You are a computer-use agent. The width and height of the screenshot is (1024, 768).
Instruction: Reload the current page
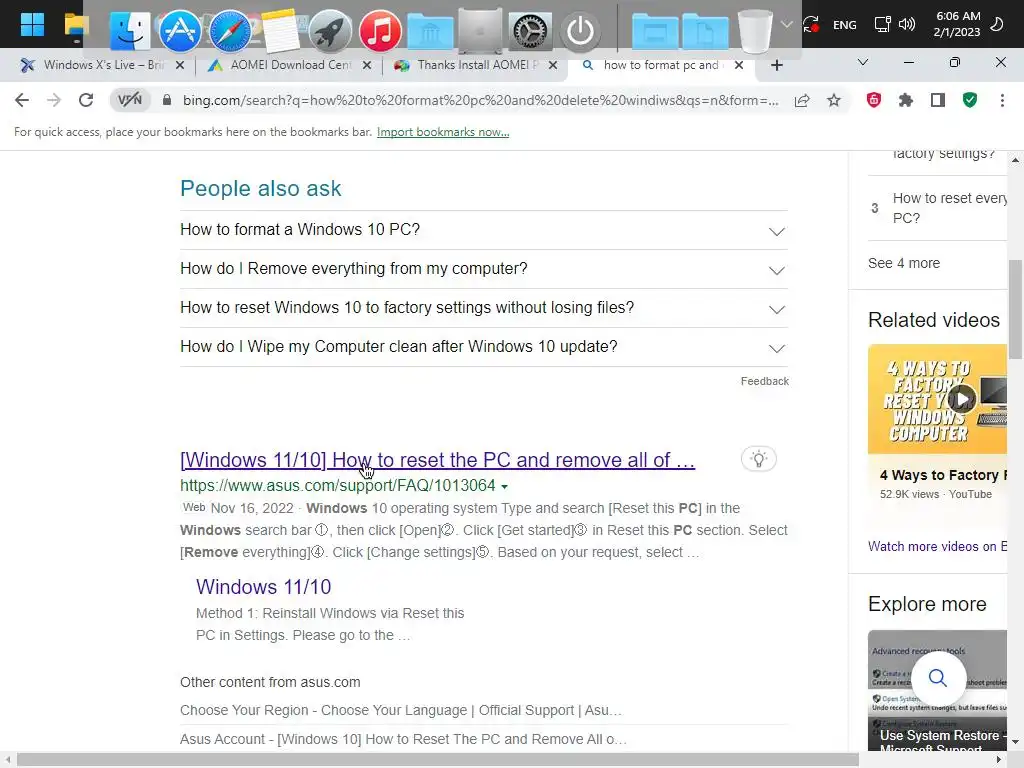point(86,100)
